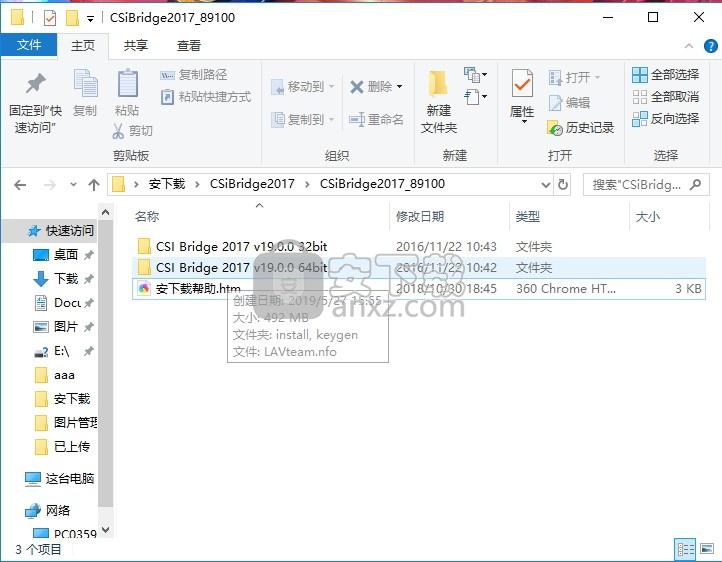The height and width of the screenshot is (562, 722).
Task: Click the blue Help question mark icon
Action: [710, 46]
